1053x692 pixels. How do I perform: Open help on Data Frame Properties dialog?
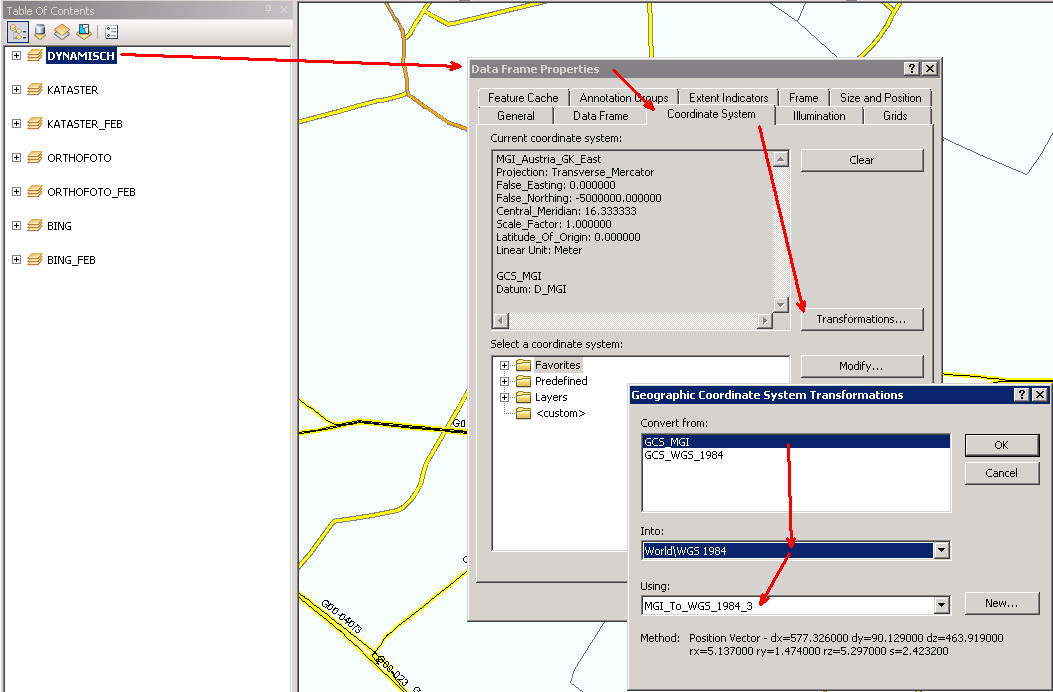[x=911, y=68]
